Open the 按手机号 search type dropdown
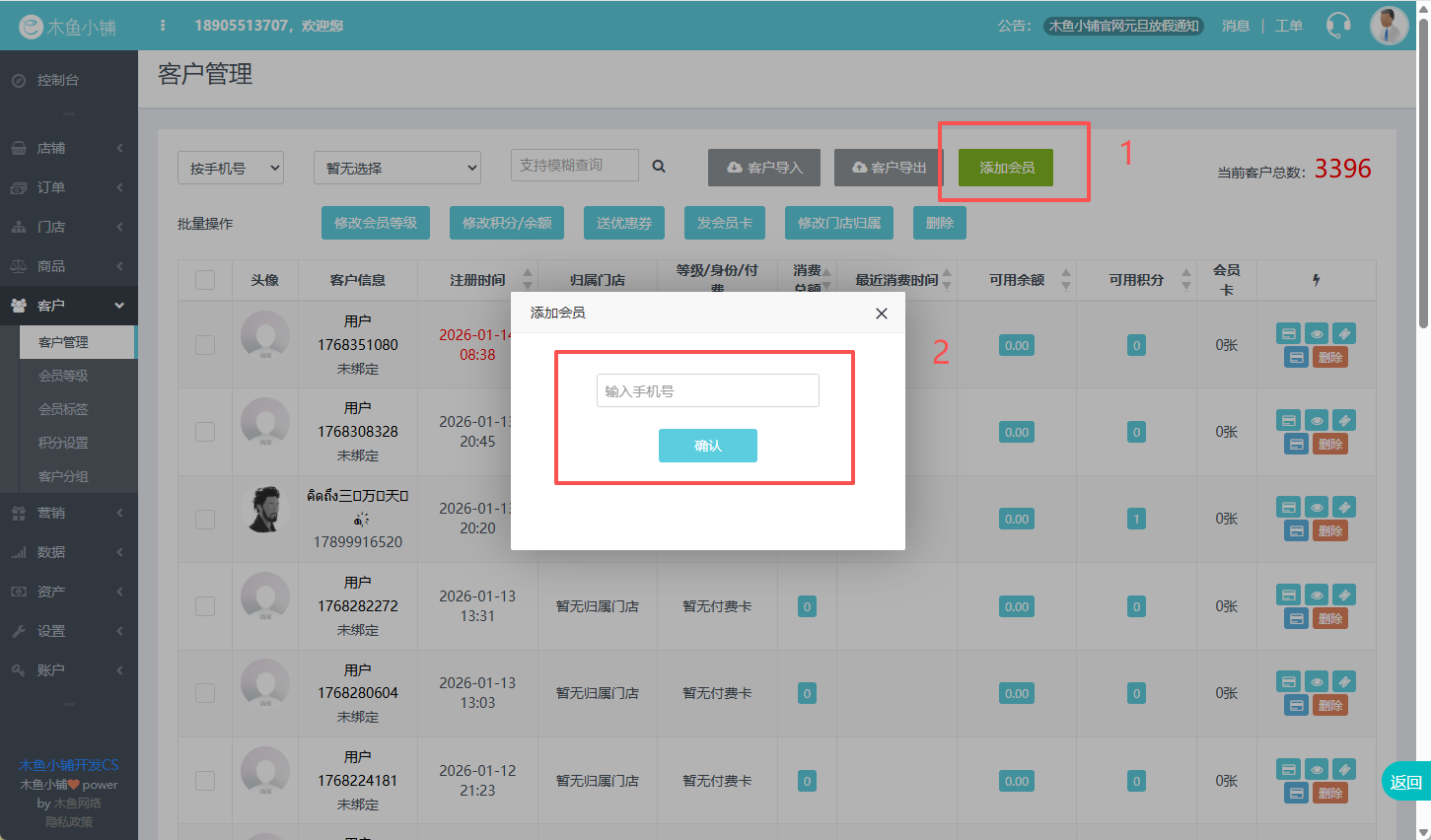Image resolution: width=1431 pixels, height=840 pixels. pyautogui.click(x=231, y=169)
